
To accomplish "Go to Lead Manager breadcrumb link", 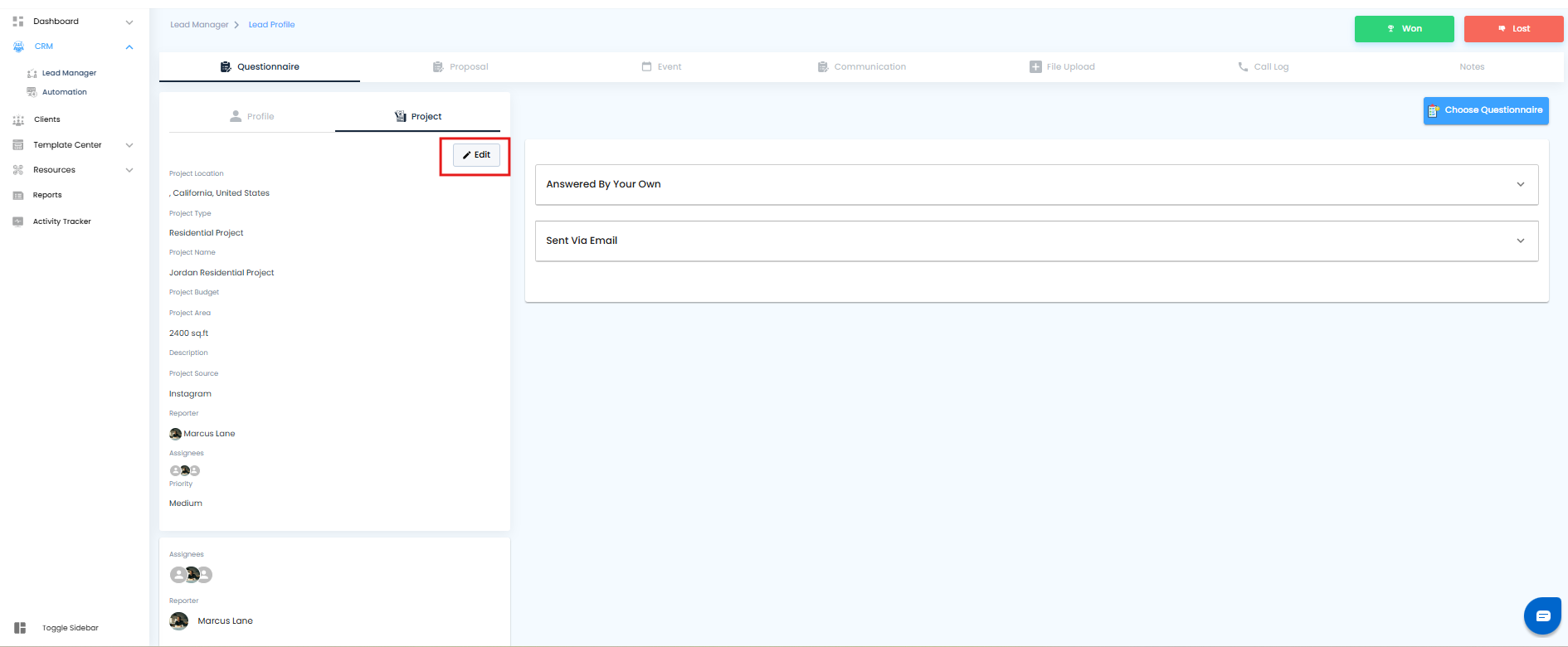I will coord(199,25).
